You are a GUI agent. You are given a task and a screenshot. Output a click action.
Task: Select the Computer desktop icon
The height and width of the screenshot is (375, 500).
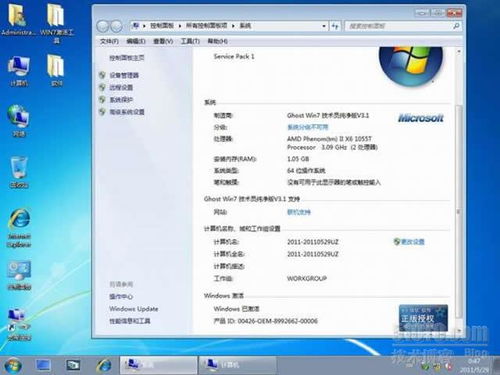[x=19, y=71]
